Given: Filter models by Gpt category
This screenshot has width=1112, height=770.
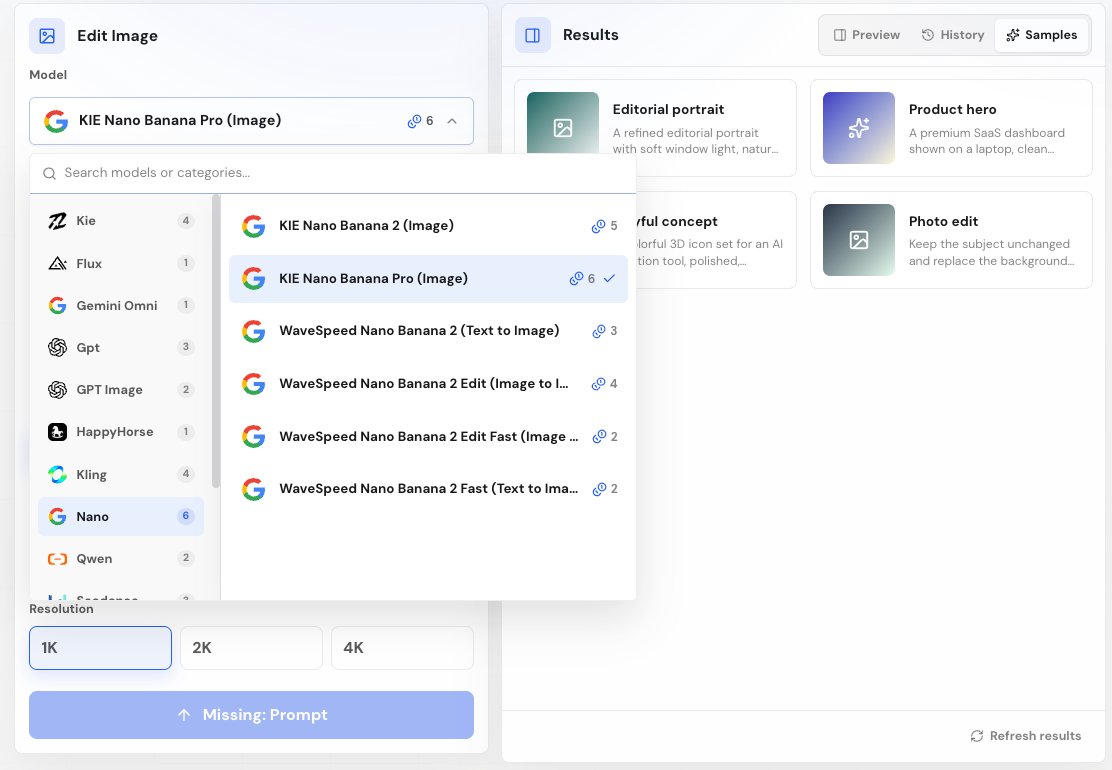Looking at the screenshot, I should 121,347.
